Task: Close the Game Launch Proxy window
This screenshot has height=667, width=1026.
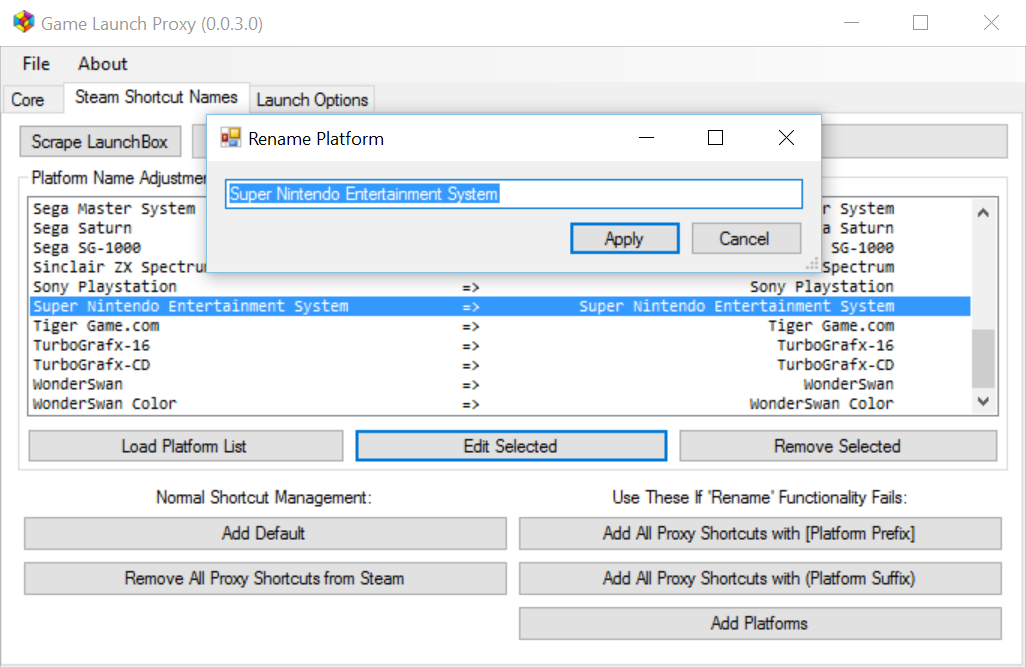Action: tap(991, 23)
